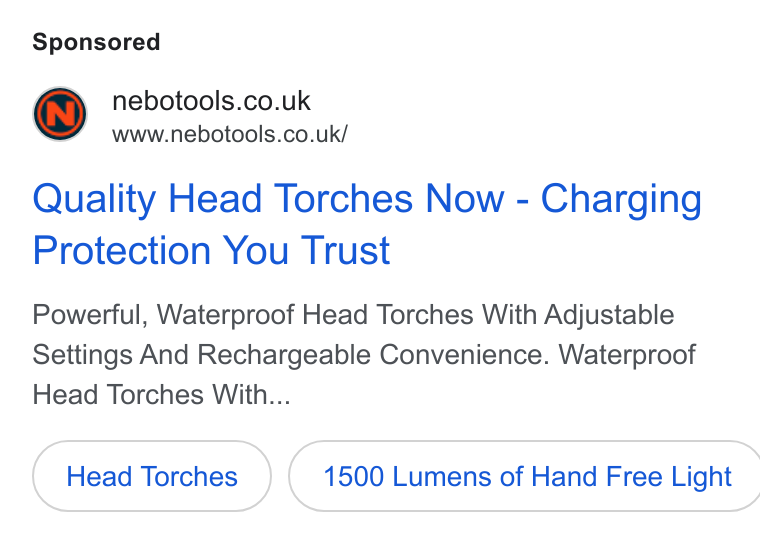
Task: Visit the advertiser via the circular favicon
Action: pos(60,114)
